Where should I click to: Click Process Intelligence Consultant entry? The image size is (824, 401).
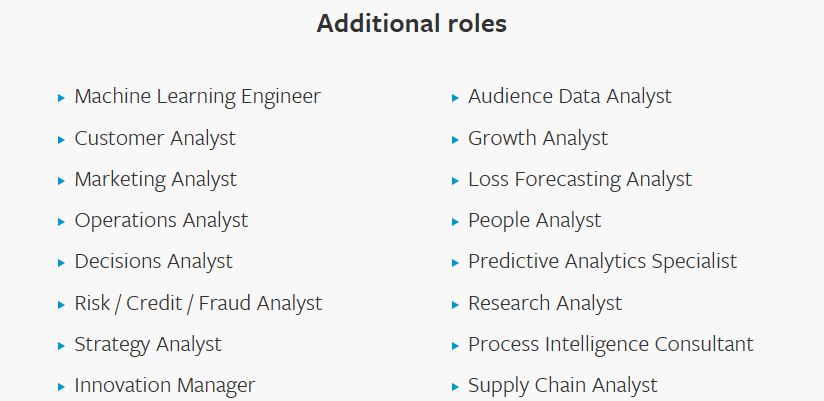(611, 345)
